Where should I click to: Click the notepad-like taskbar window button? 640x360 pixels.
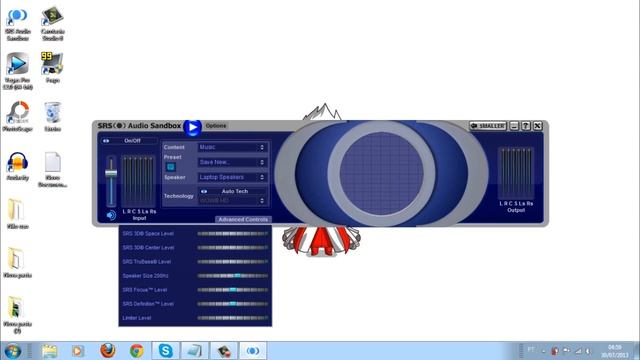pyautogui.click(x=194, y=351)
